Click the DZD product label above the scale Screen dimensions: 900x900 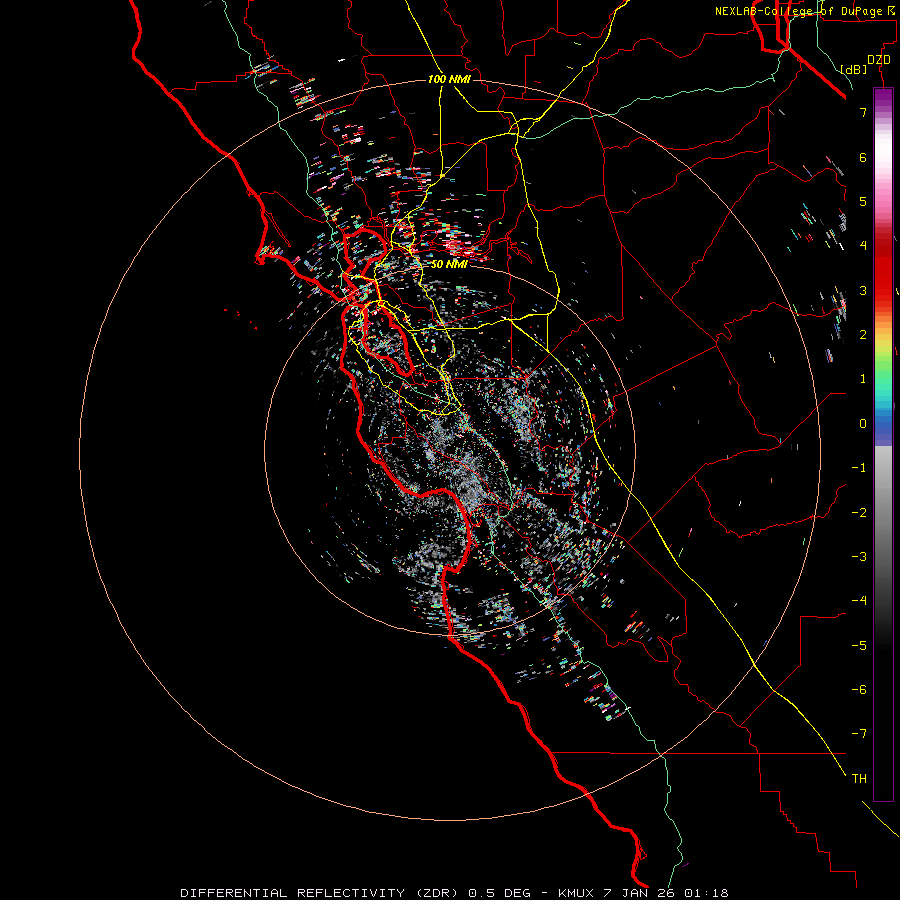879,60
